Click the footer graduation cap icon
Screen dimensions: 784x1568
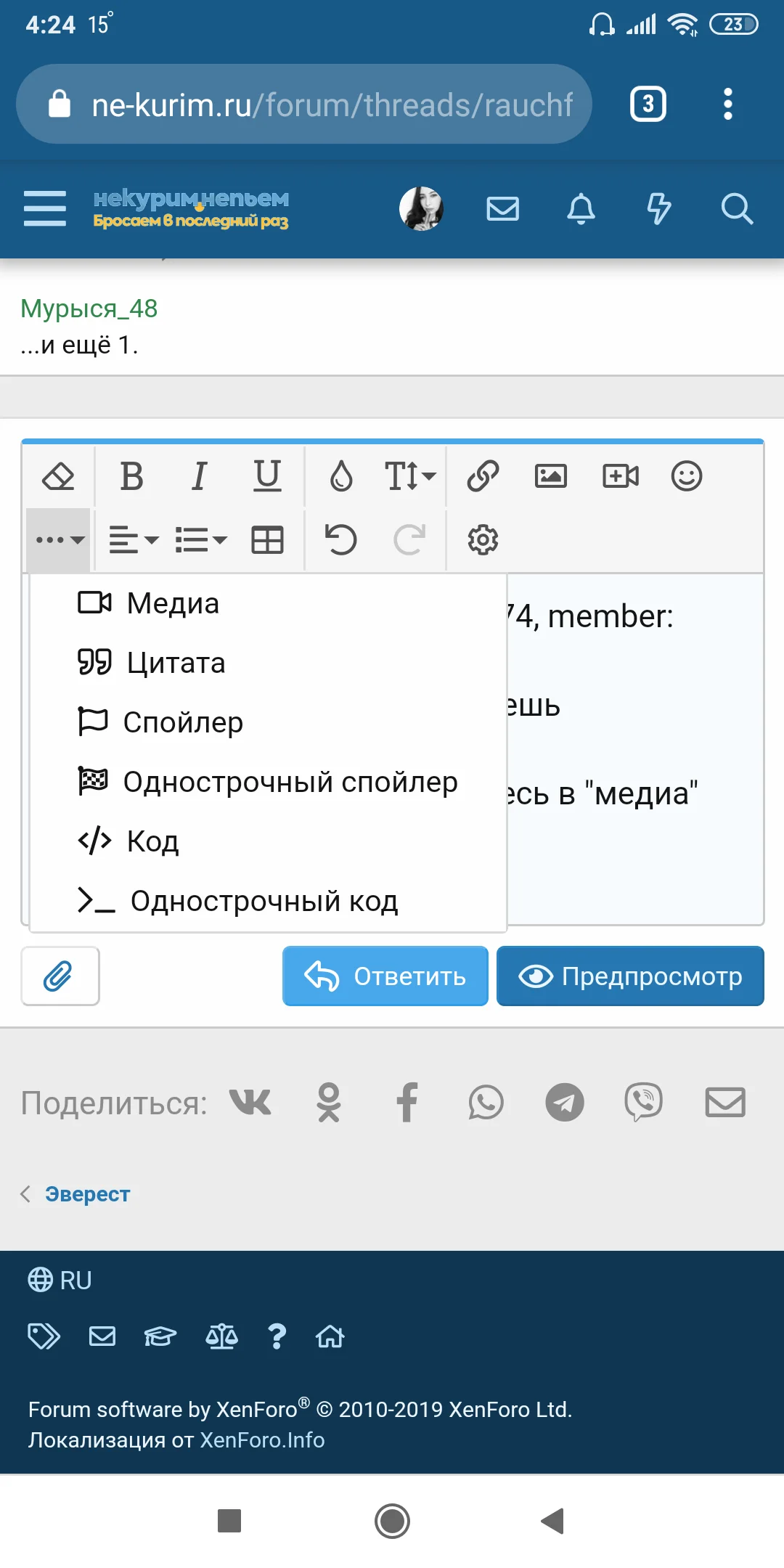160,1336
